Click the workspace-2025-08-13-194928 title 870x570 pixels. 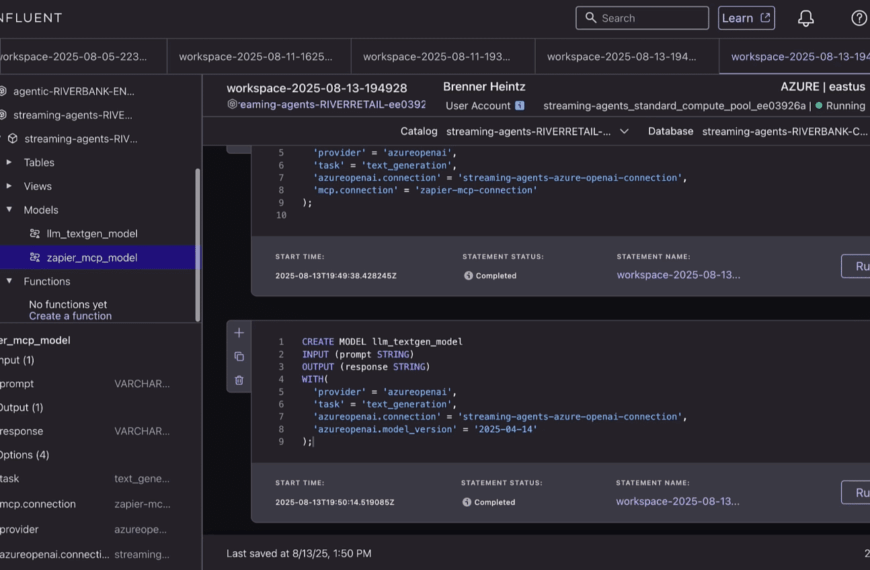pyautogui.click(x=317, y=88)
